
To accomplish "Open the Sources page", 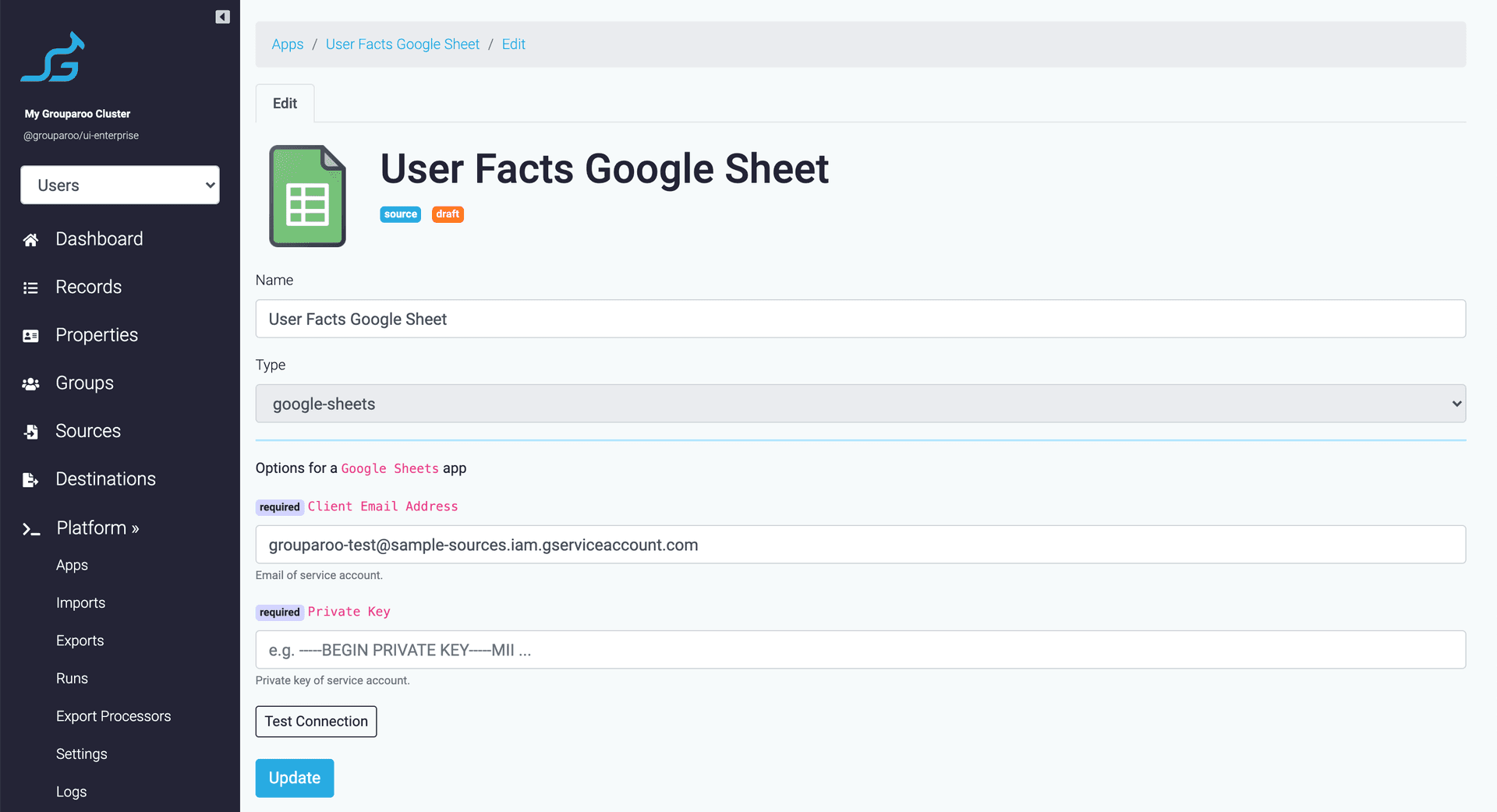I will coord(88,431).
